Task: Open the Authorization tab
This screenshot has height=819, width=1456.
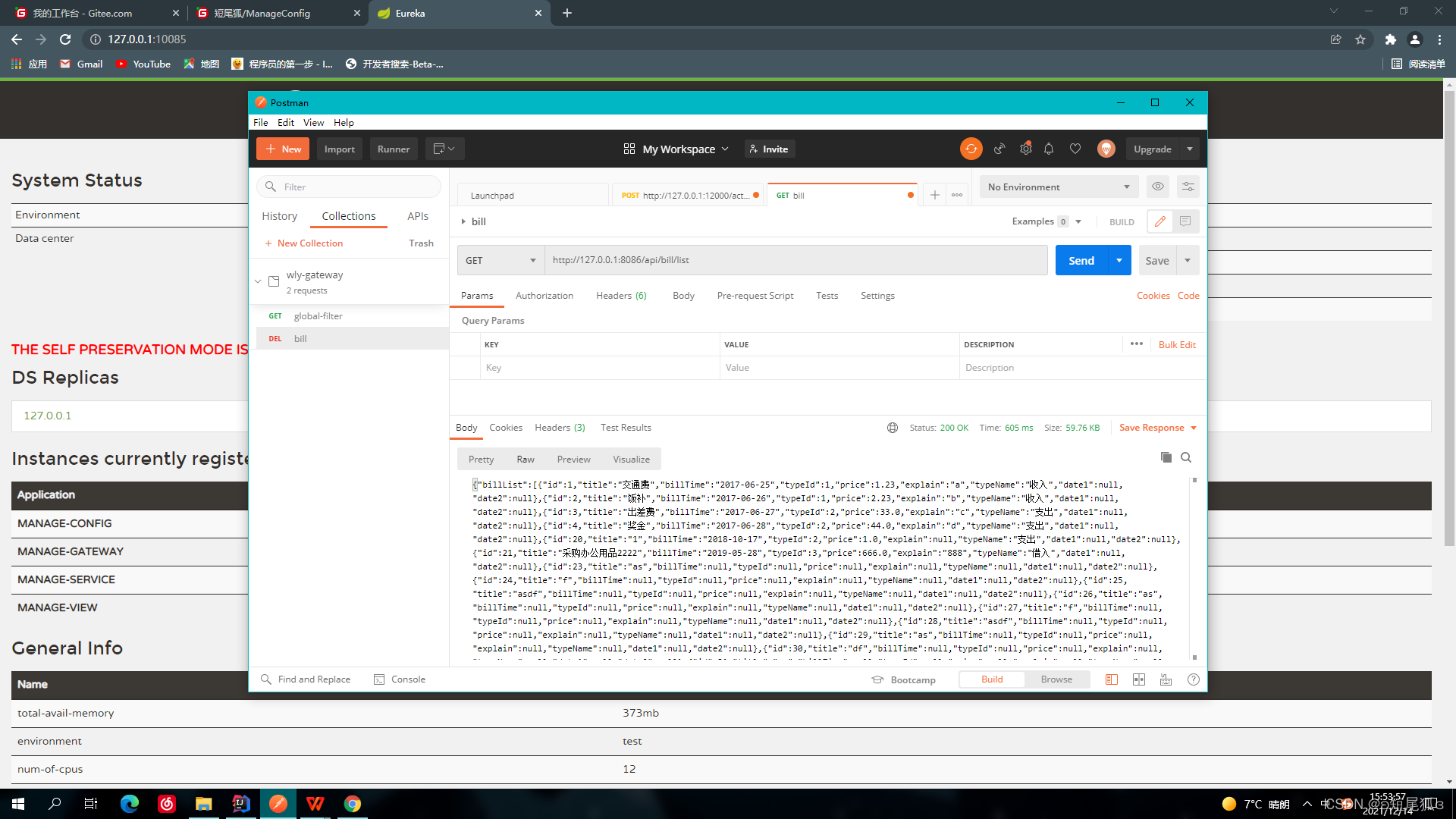Action: [544, 296]
